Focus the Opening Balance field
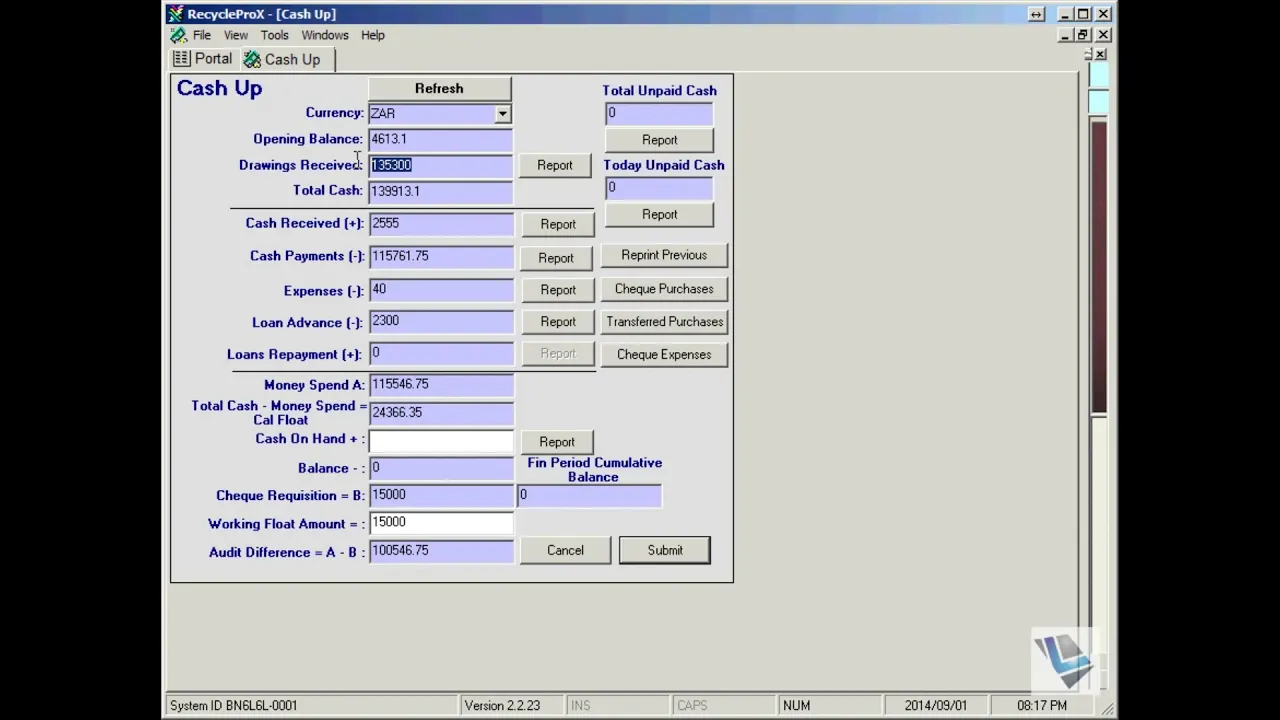The image size is (1280, 720). click(440, 140)
